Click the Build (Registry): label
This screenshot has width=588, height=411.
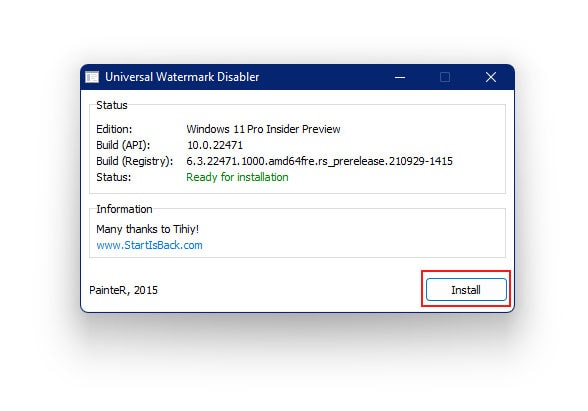click(x=135, y=161)
